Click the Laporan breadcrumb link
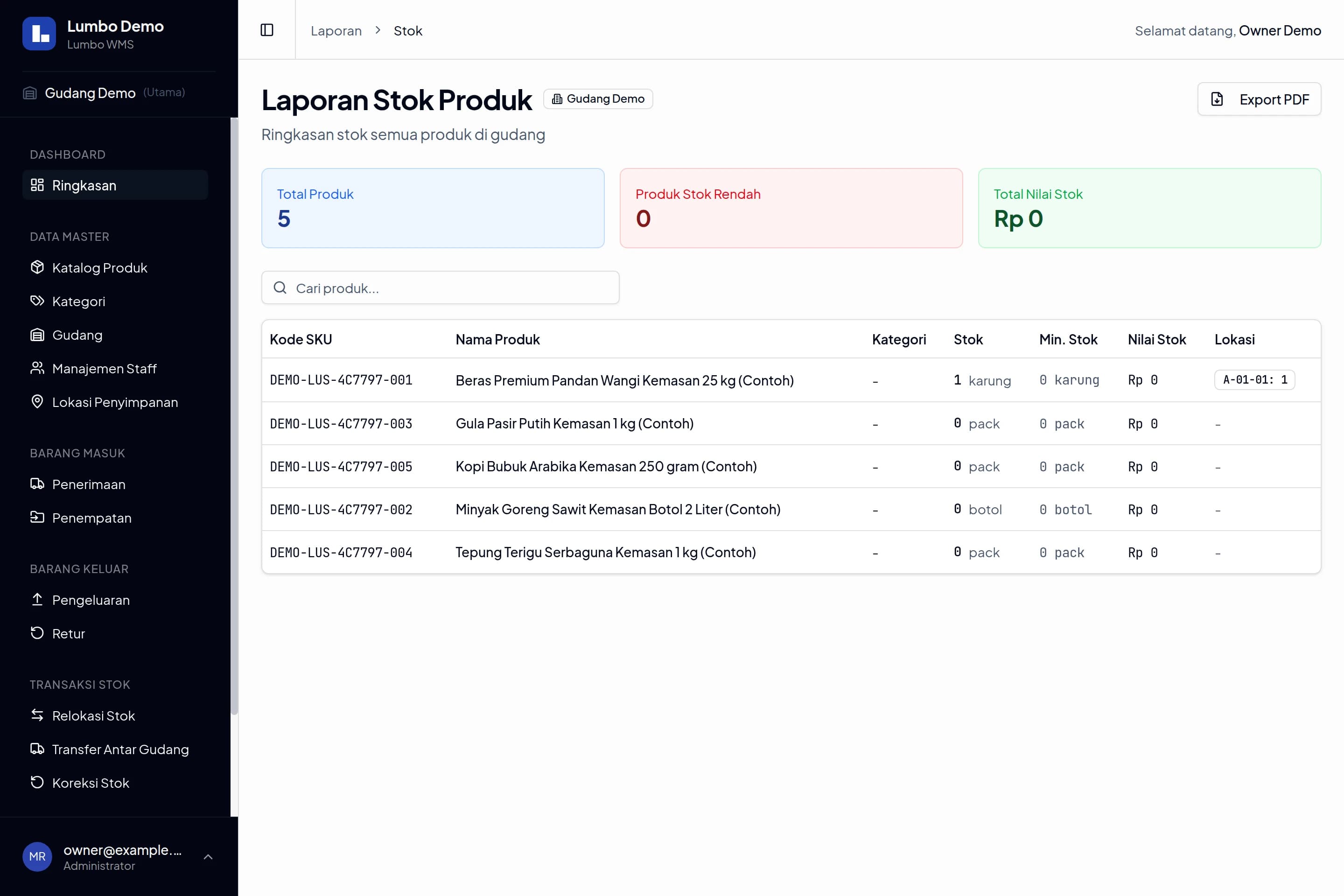This screenshot has height=896, width=1344. [336, 30]
